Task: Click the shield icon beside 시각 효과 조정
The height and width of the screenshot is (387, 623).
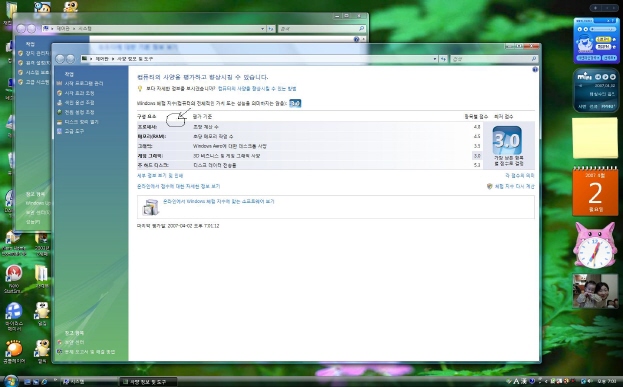Action: click(x=59, y=93)
